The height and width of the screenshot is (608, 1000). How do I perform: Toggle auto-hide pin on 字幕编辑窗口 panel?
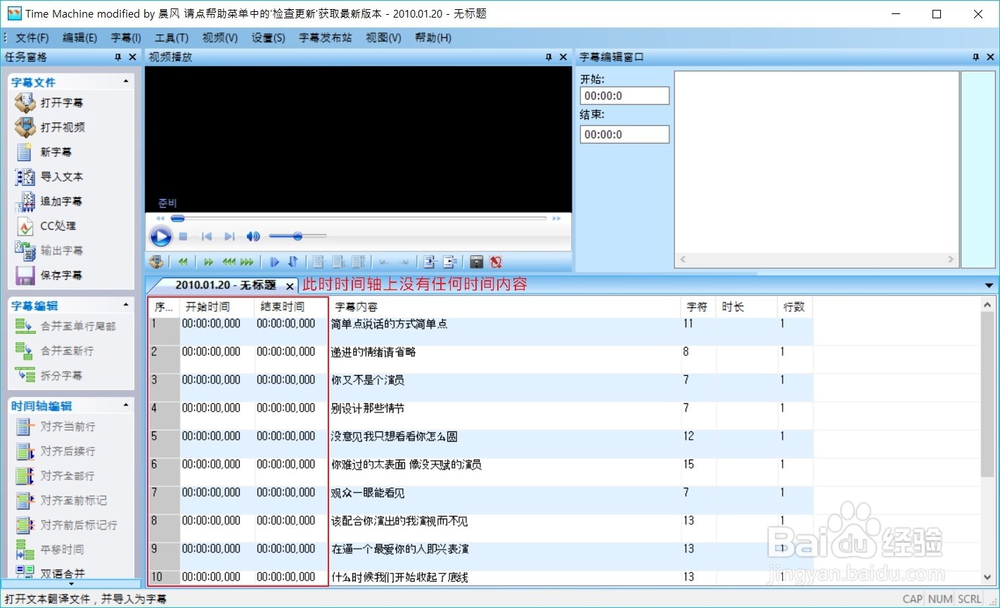pos(975,57)
